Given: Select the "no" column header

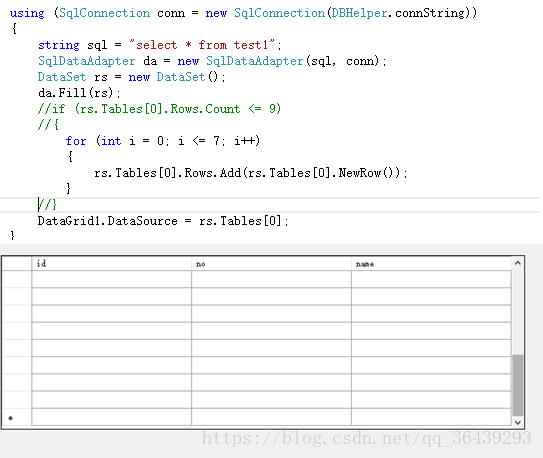Looking at the screenshot, I should click(x=271, y=264).
